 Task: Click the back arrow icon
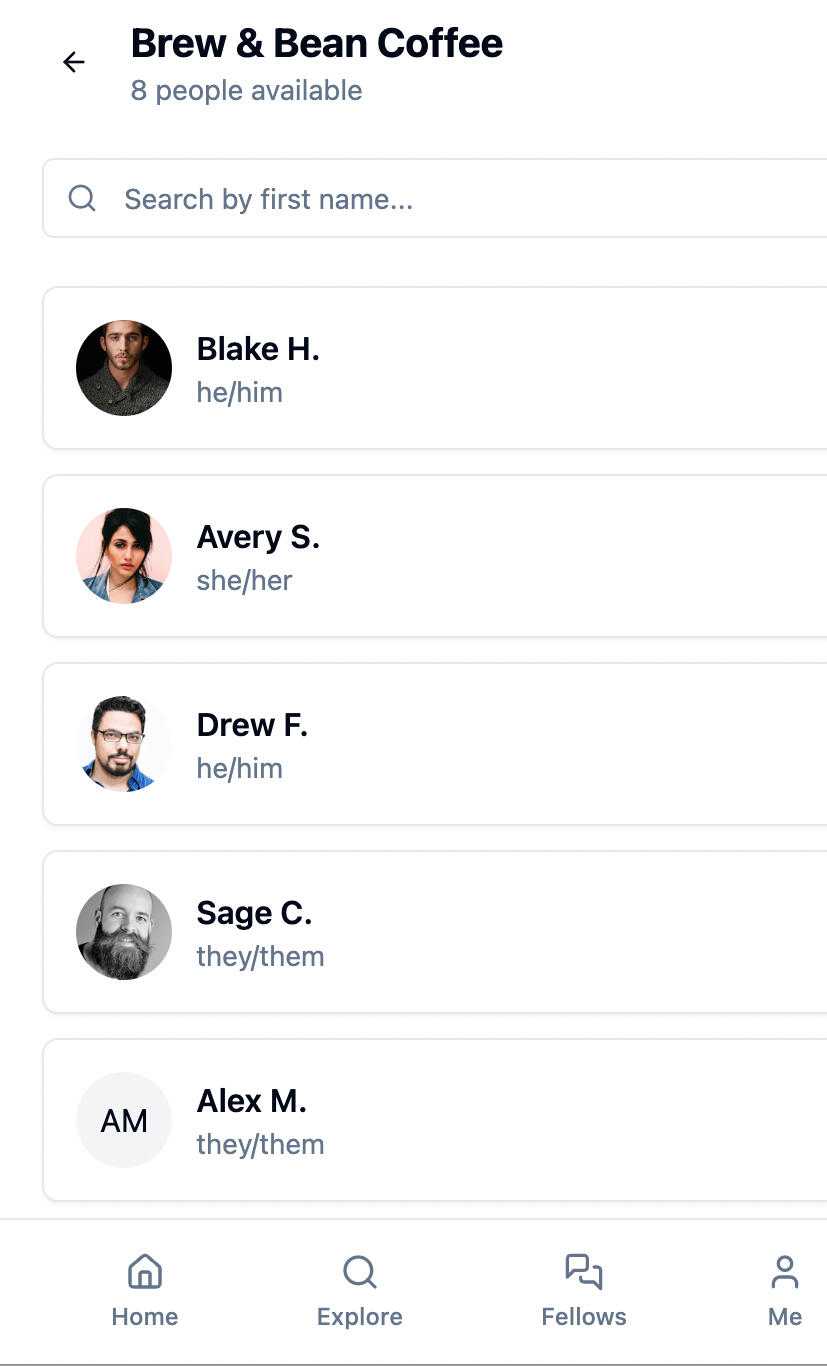coord(74,62)
